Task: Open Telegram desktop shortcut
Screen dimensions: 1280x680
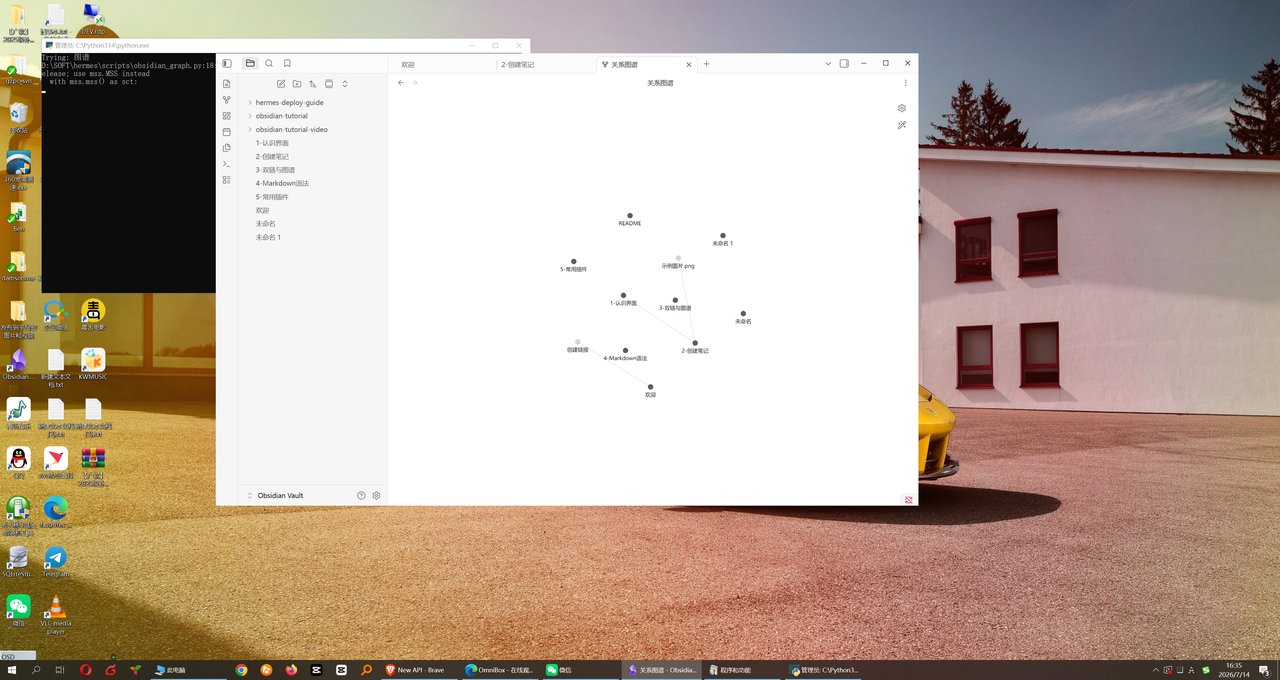Action: point(56,562)
